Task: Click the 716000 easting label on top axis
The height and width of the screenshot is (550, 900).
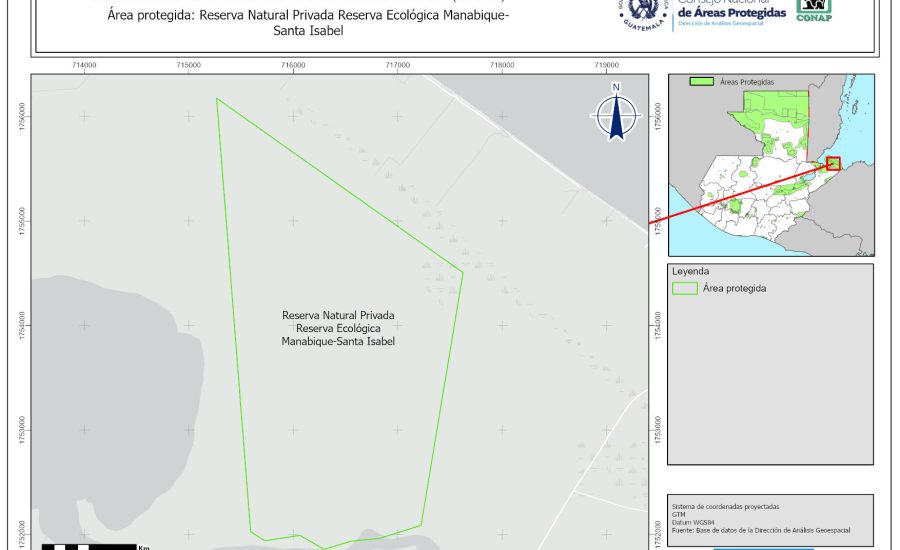Action: (293, 65)
